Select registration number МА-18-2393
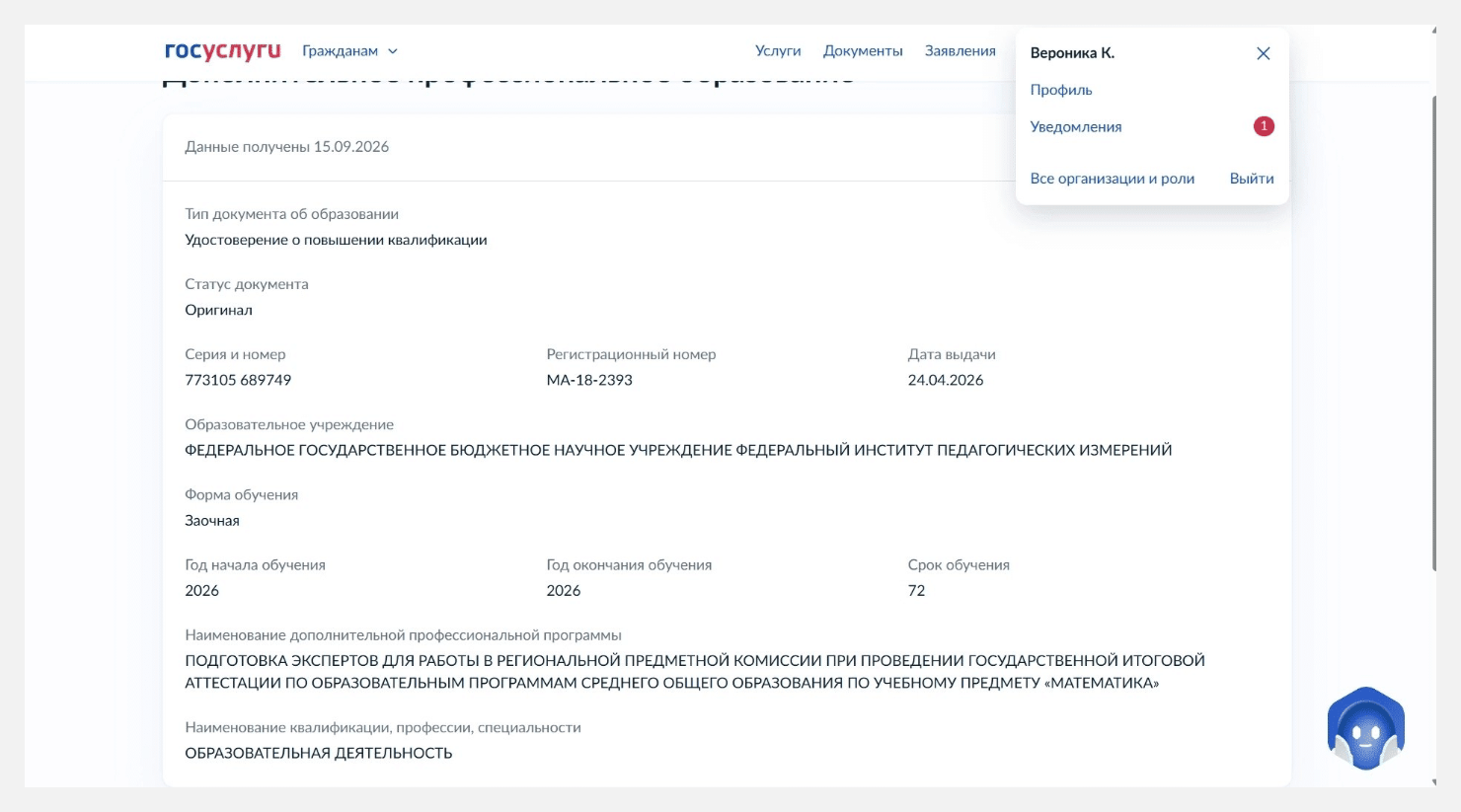Screen dimensions: 1461x812 tap(589, 380)
